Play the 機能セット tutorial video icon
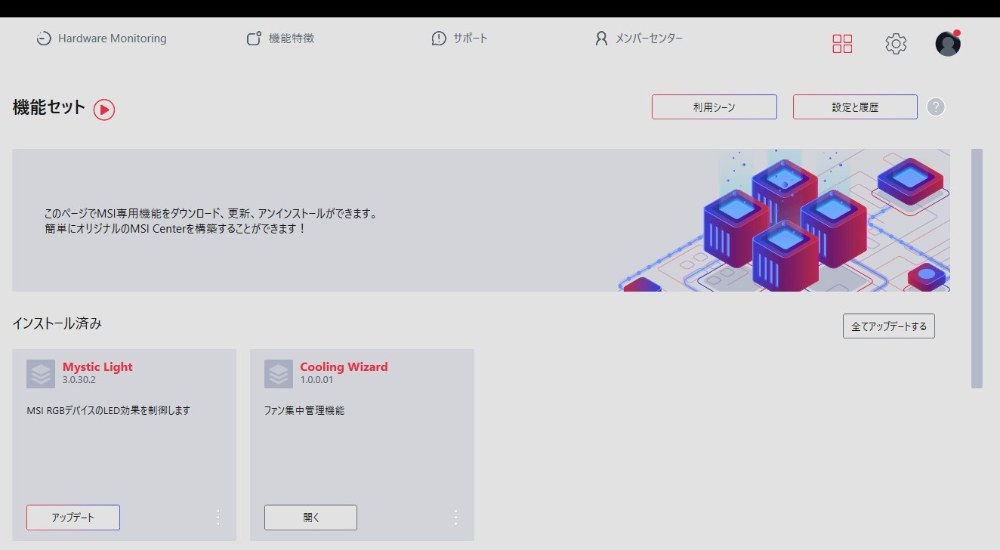 click(104, 110)
